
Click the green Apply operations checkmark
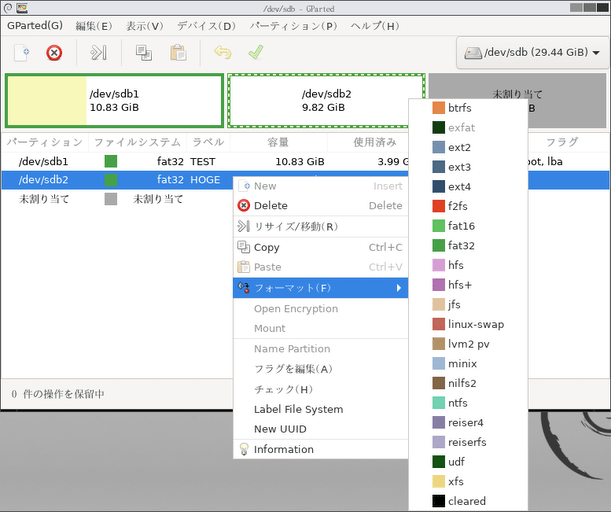pyautogui.click(x=256, y=52)
